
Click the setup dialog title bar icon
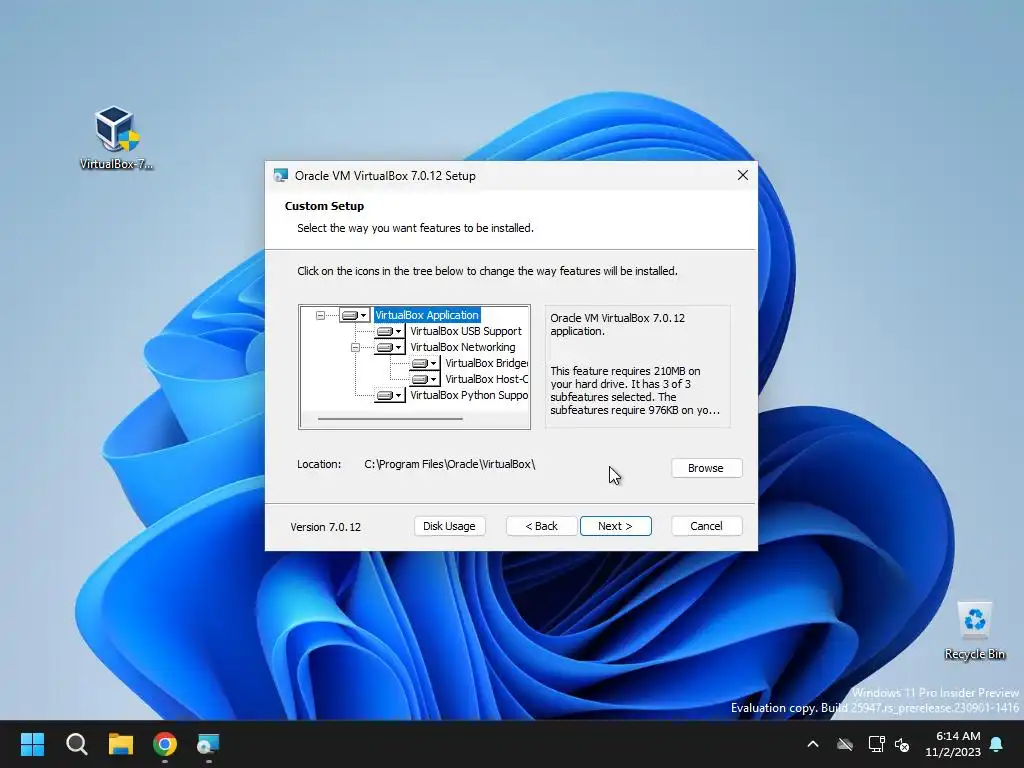coord(281,176)
